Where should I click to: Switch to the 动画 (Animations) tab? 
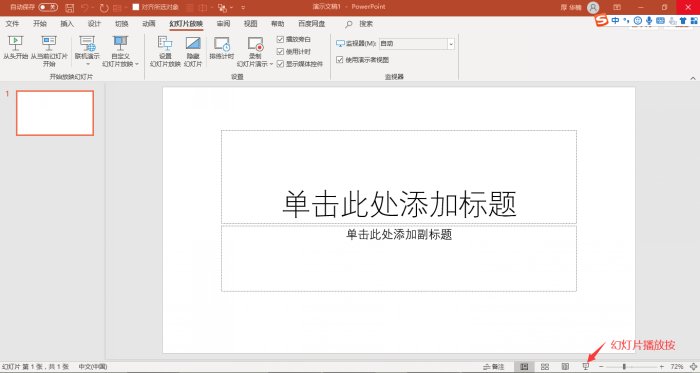(149, 24)
